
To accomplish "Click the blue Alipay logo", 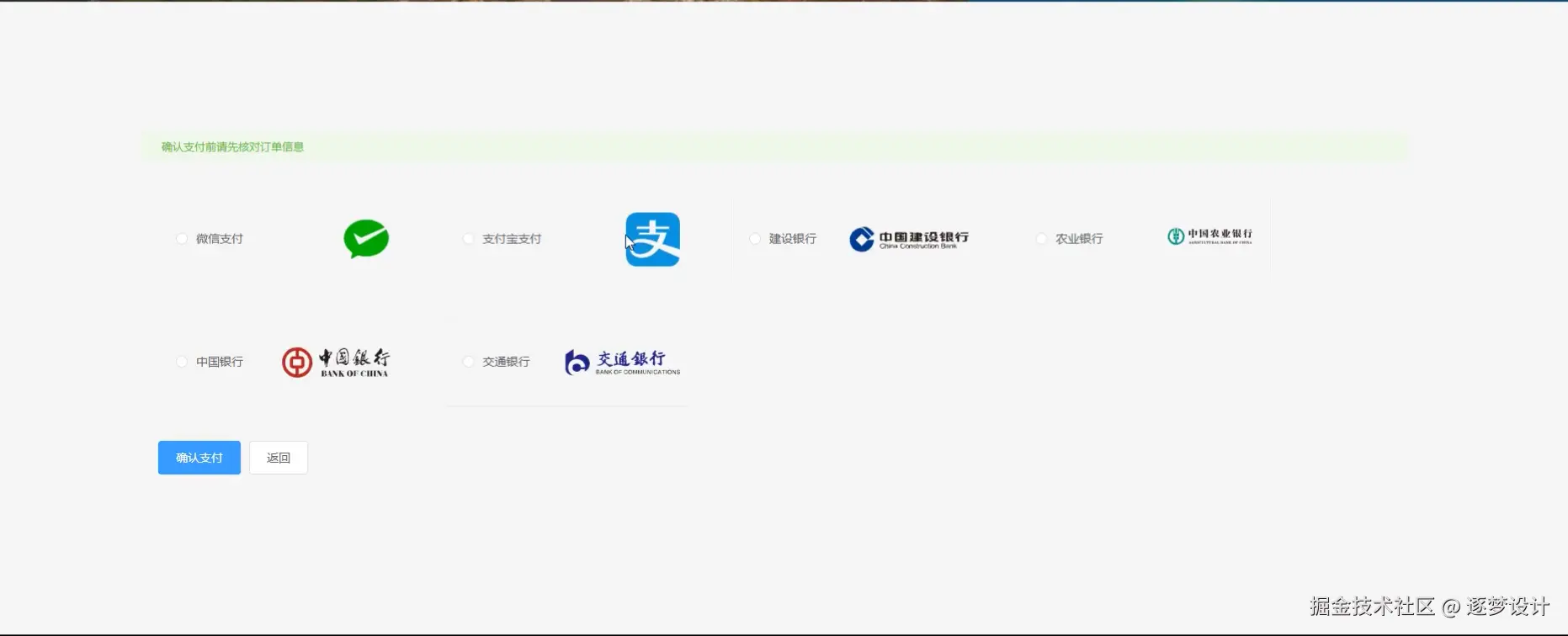I will coord(652,239).
